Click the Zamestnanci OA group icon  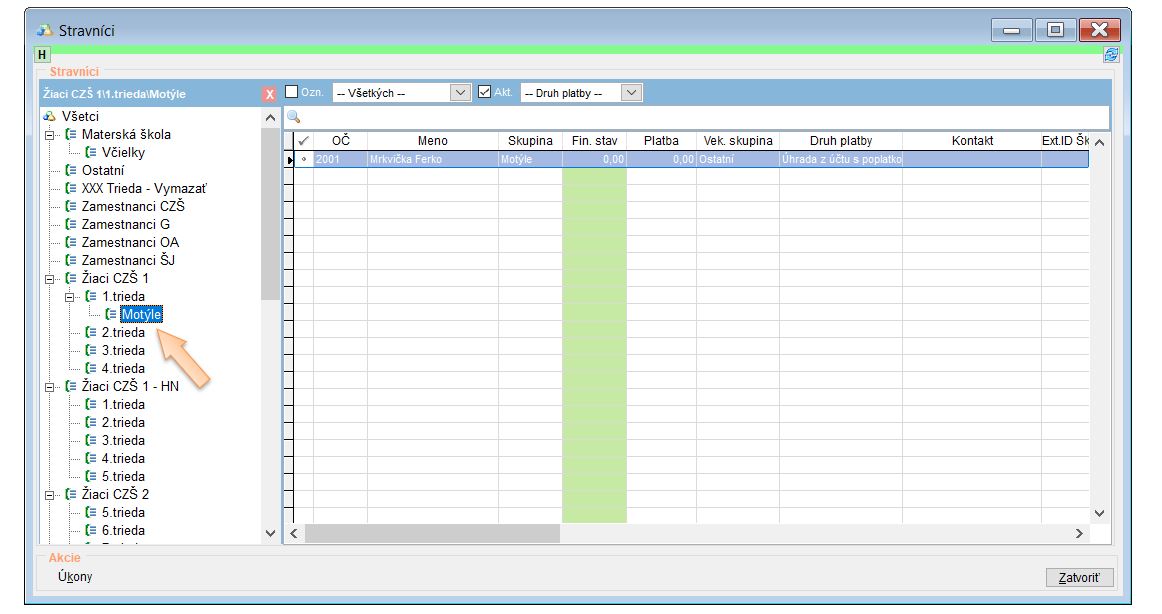point(71,243)
